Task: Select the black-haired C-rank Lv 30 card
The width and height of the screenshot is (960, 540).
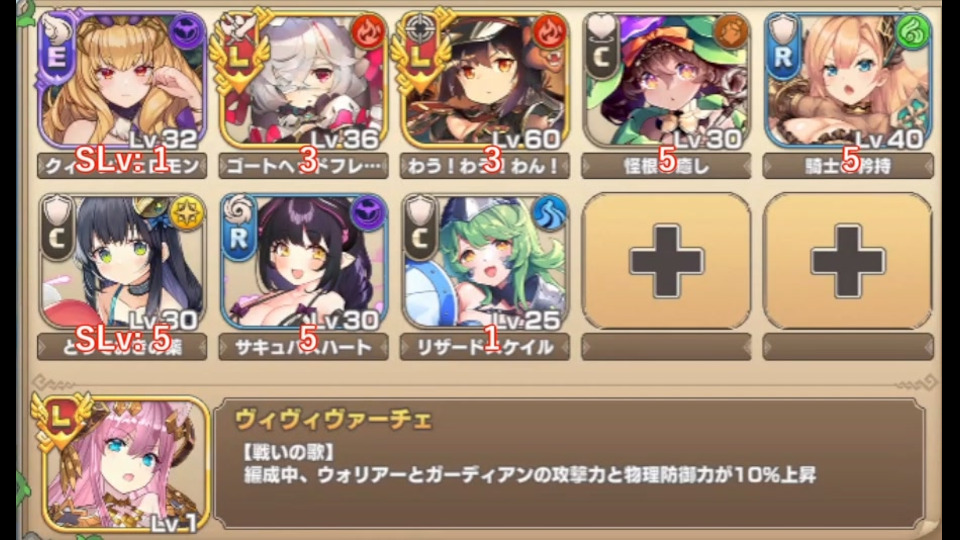Action: tap(122, 262)
